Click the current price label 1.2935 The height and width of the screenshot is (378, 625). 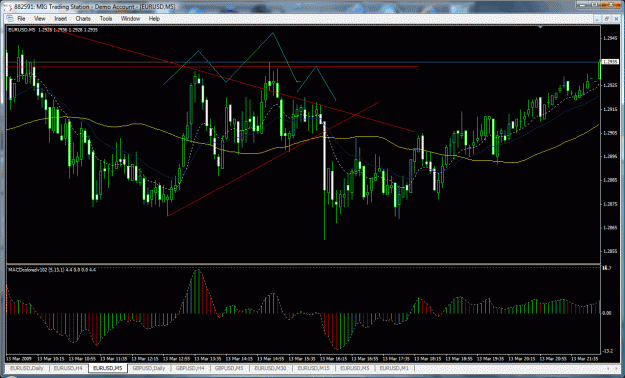(610, 62)
